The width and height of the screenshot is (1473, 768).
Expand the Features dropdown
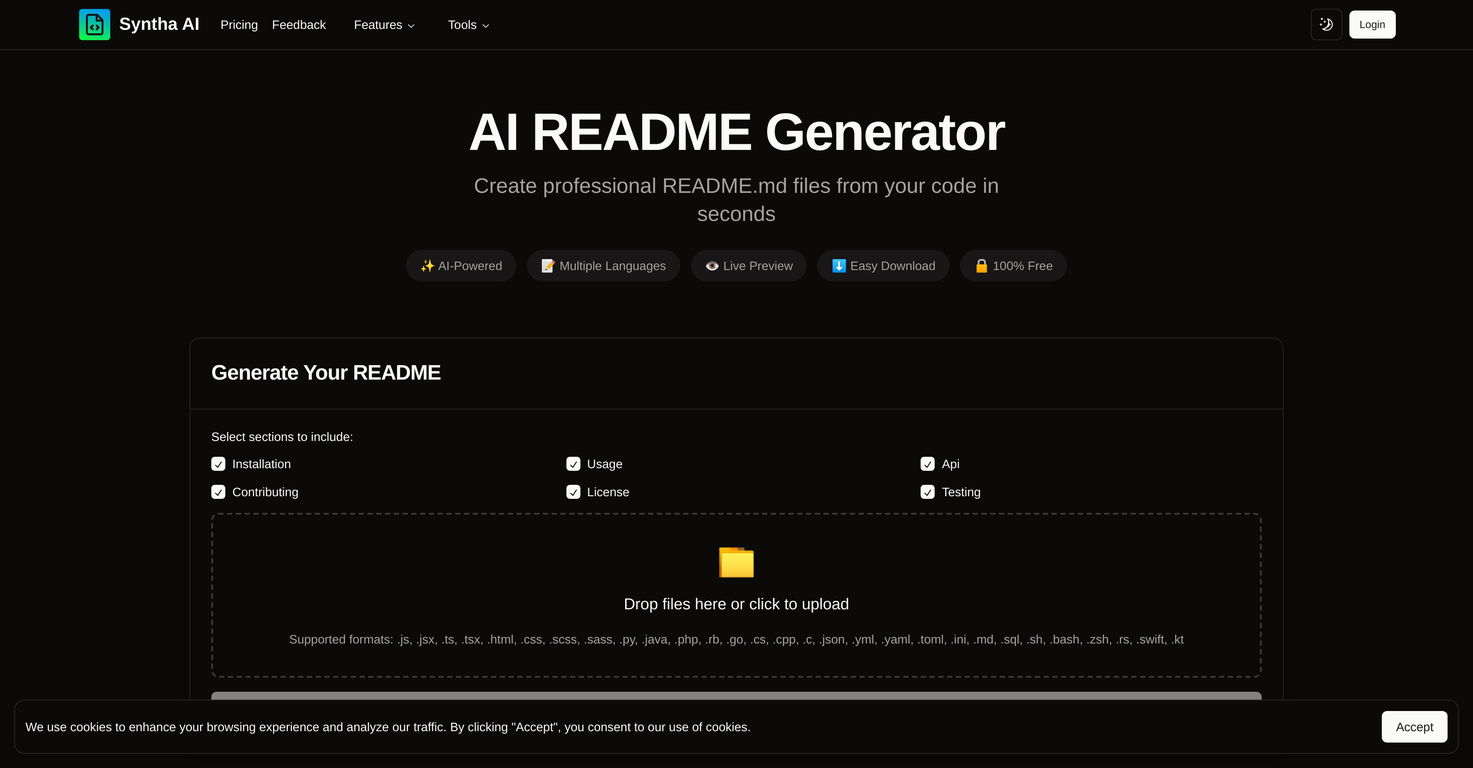pyautogui.click(x=384, y=24)
